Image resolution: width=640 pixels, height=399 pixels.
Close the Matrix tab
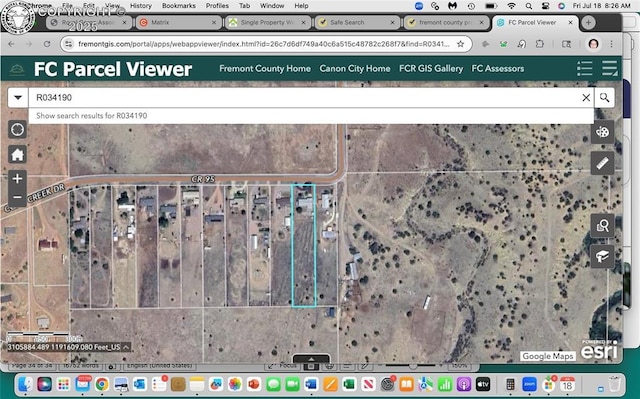pos(214,22)
